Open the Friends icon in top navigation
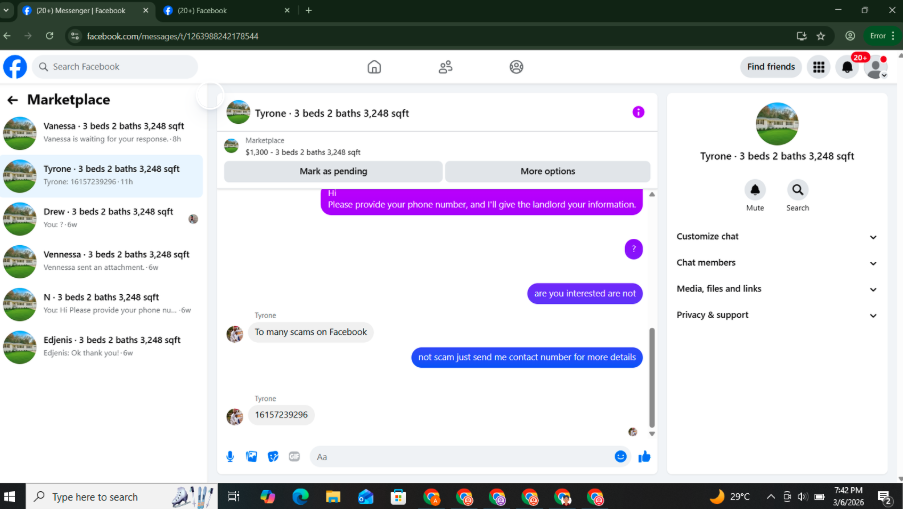Image resolution: width=903 pixels, height=509 pixels. coord(445,67)
